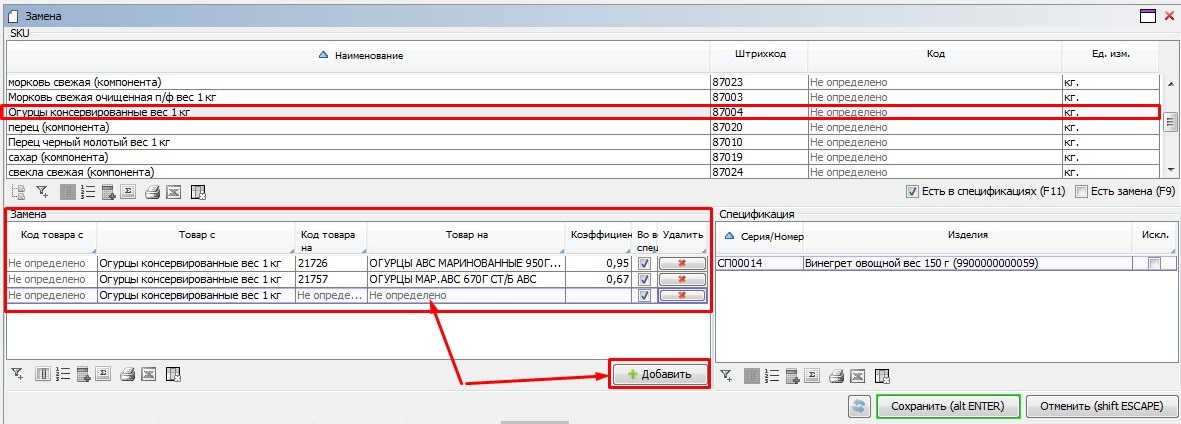
Task: Click the SKU table vertical scrollbar
Action: click(x=1170, y=122)
